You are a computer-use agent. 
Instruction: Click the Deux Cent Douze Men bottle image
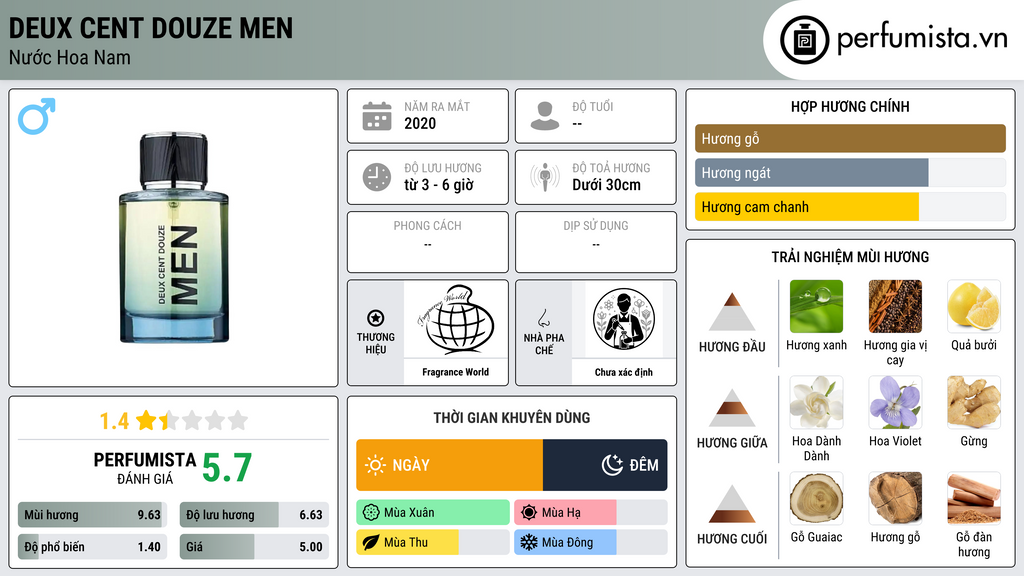174,238
